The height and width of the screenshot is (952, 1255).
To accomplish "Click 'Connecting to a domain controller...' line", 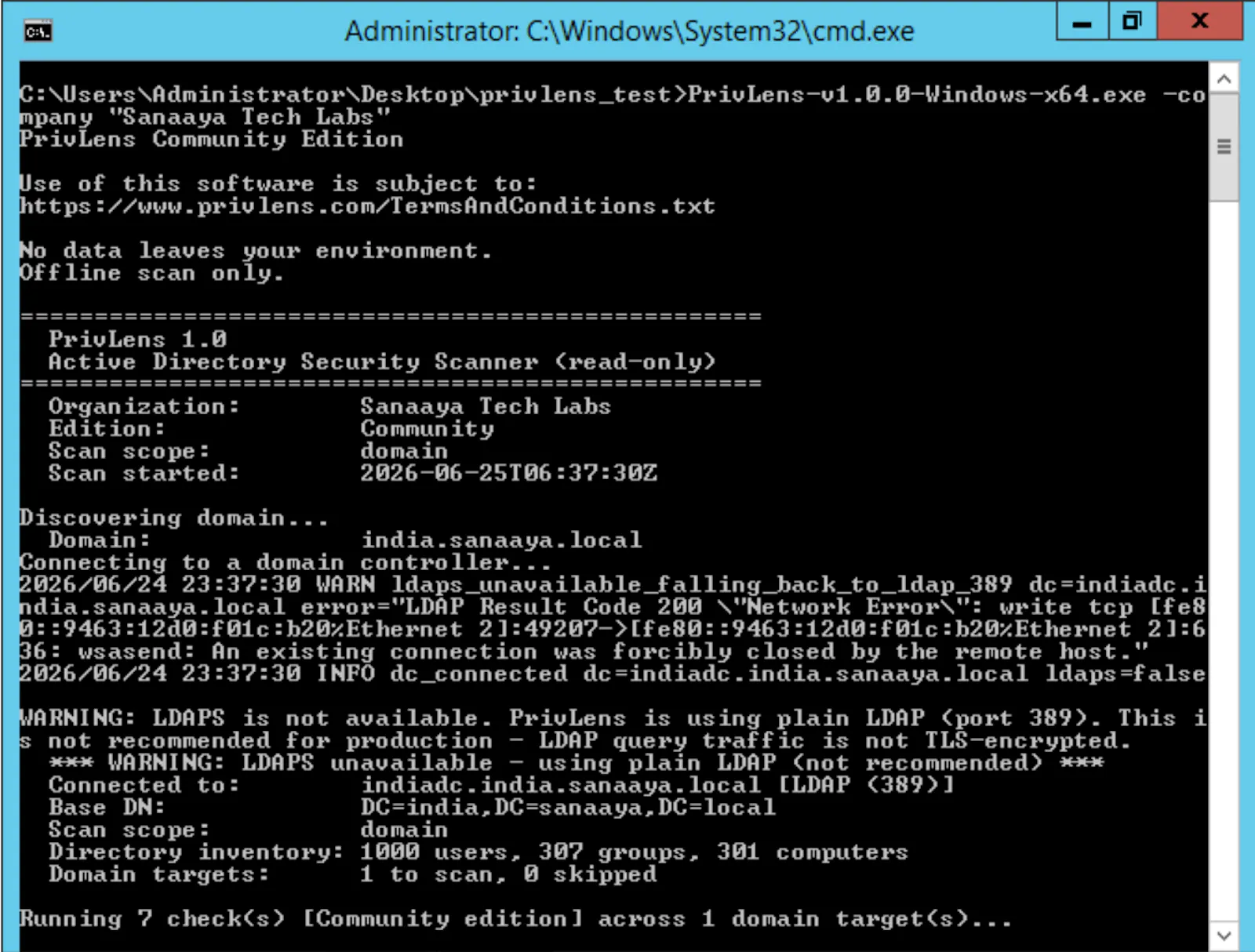I will (x=285, y=563).
